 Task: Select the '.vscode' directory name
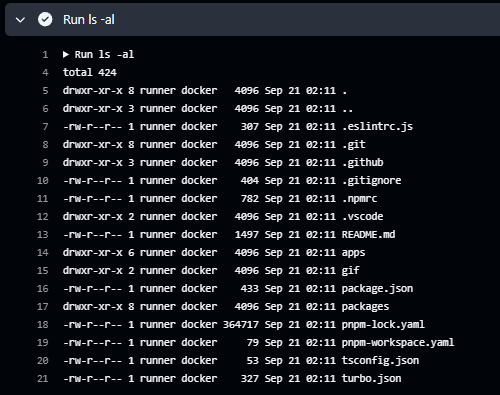tap(363, 217)
